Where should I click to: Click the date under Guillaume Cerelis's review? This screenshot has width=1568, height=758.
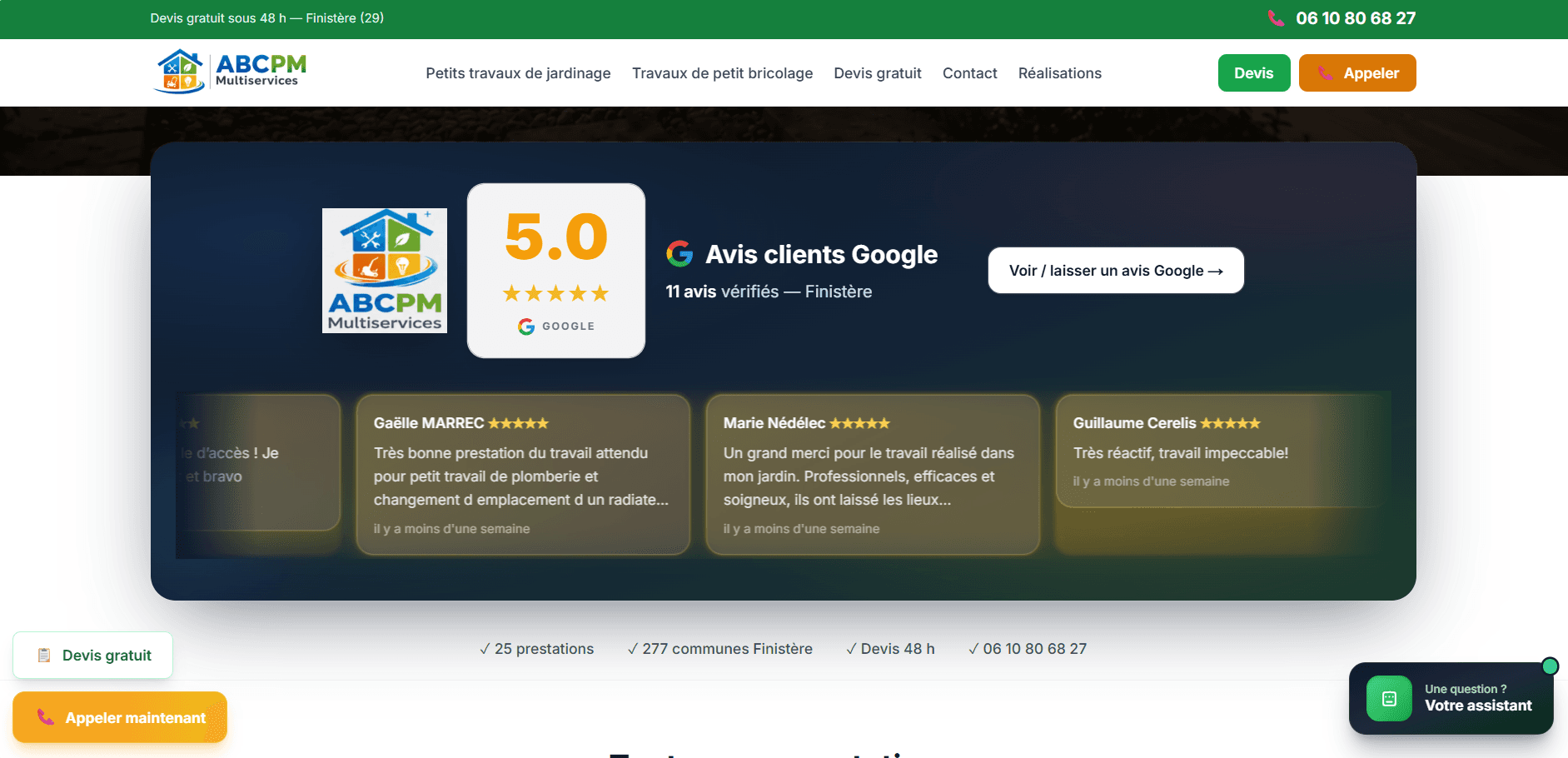point(1151,481)
